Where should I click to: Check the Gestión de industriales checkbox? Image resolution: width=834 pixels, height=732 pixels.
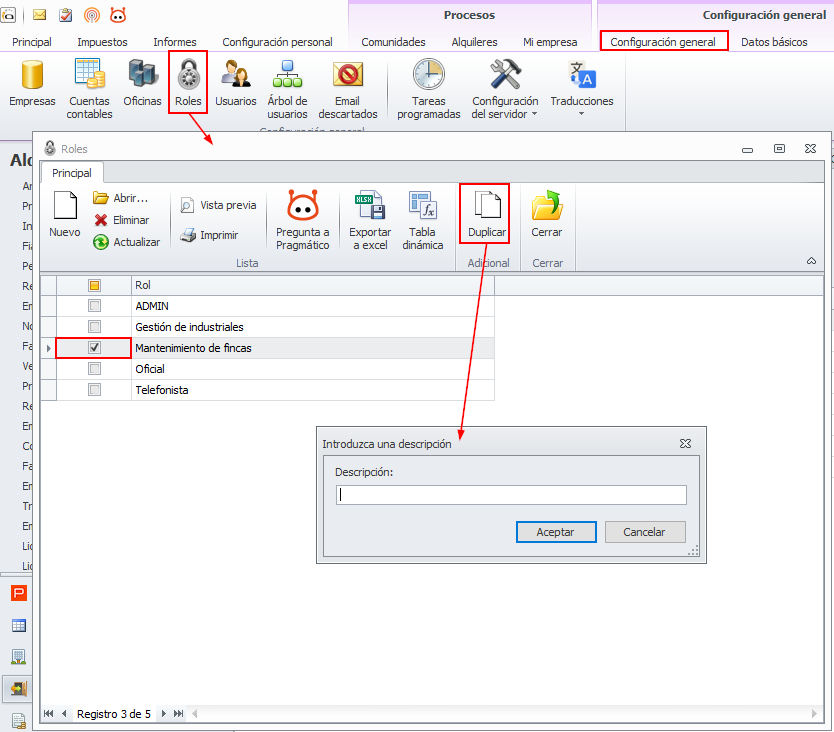pyautogui.click(x=94, y=327)
